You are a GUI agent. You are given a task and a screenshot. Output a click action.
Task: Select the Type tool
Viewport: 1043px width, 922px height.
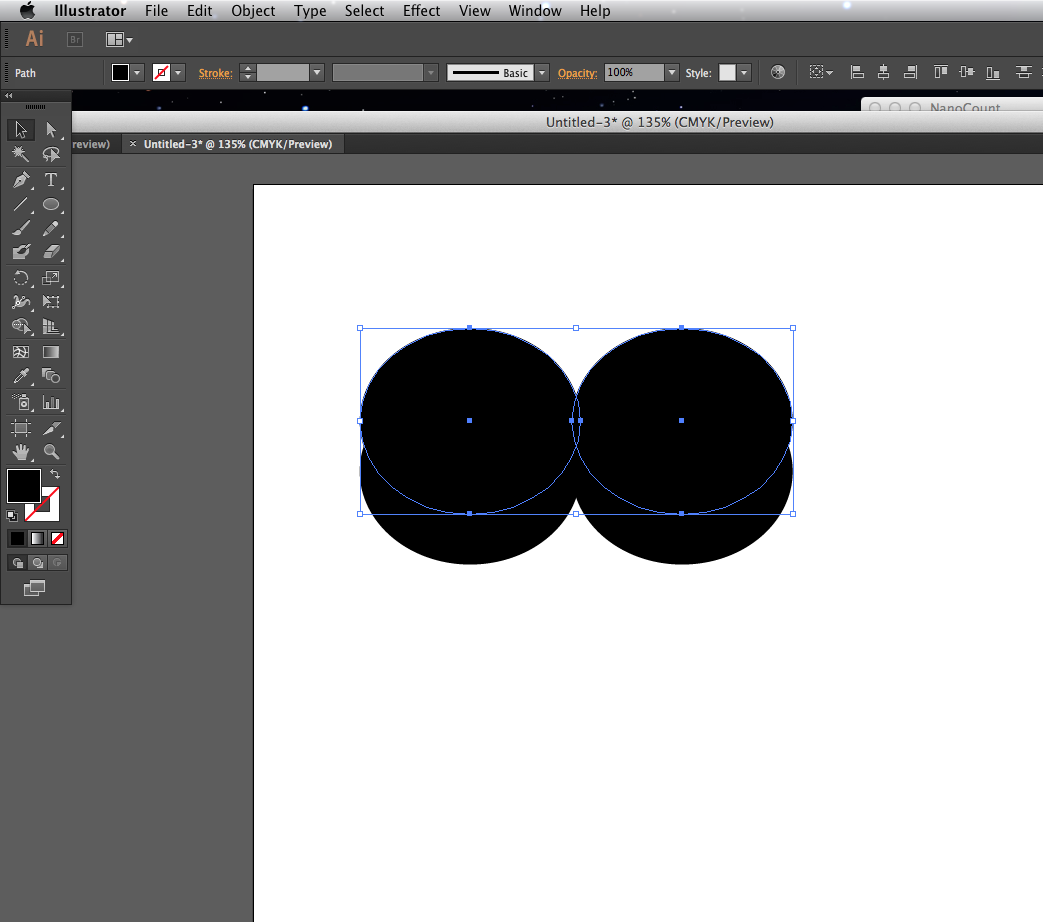tap(51, 180)
